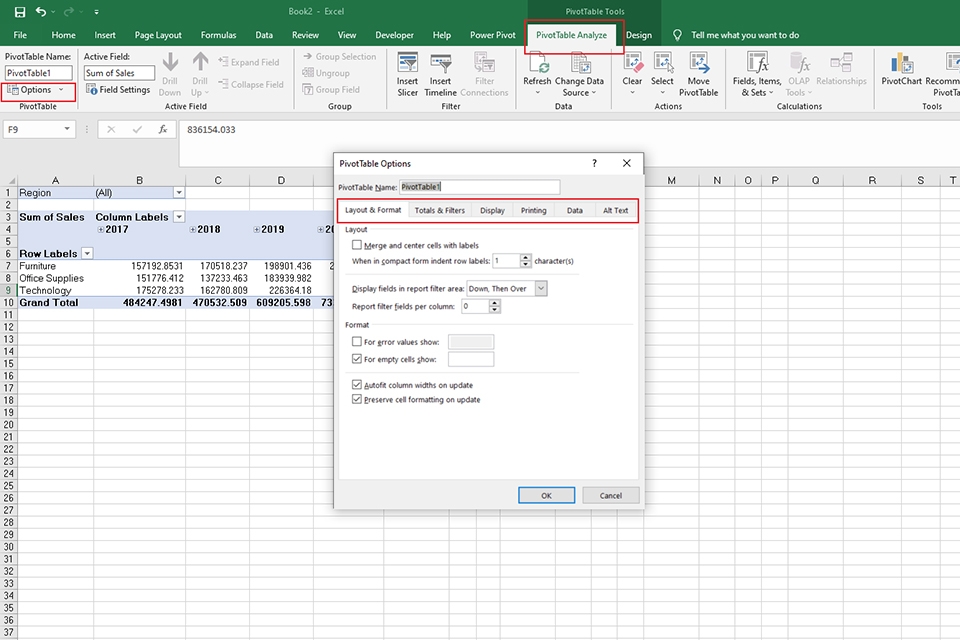
Task: Open the Design ribbon tab
Action: (639, 33)
